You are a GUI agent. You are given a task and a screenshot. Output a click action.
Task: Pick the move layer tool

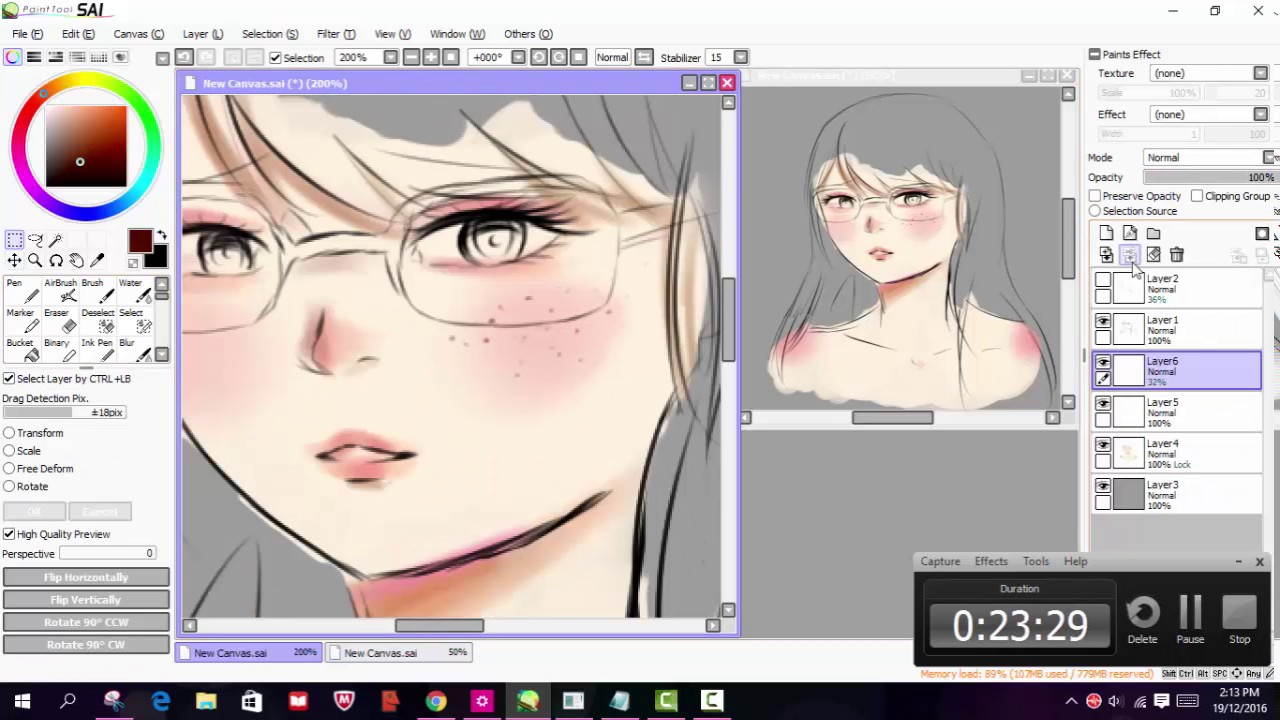(x=14, y=261)
